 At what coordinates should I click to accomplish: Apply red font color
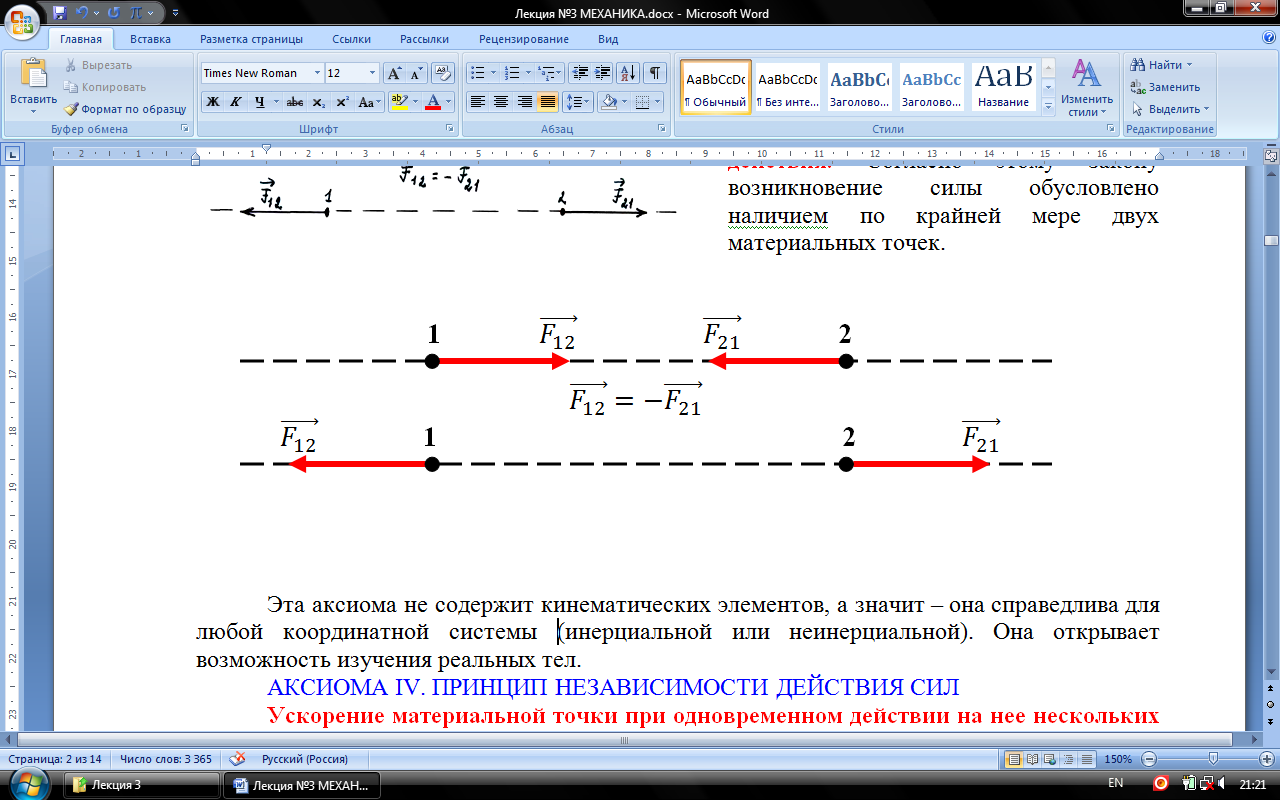[433, 102]
